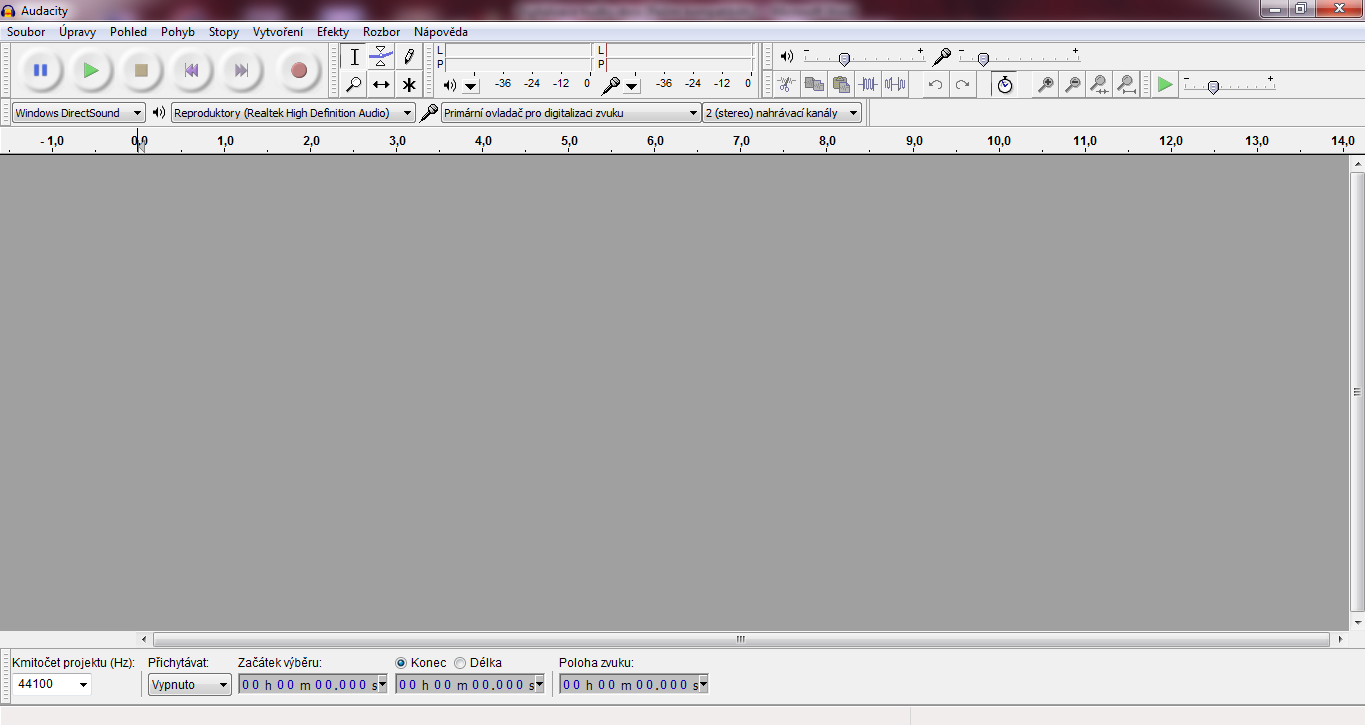The height and width of the screenshot is (725, 1365).
Task: Select the Time Shift tool
Action: click(381, 84)
